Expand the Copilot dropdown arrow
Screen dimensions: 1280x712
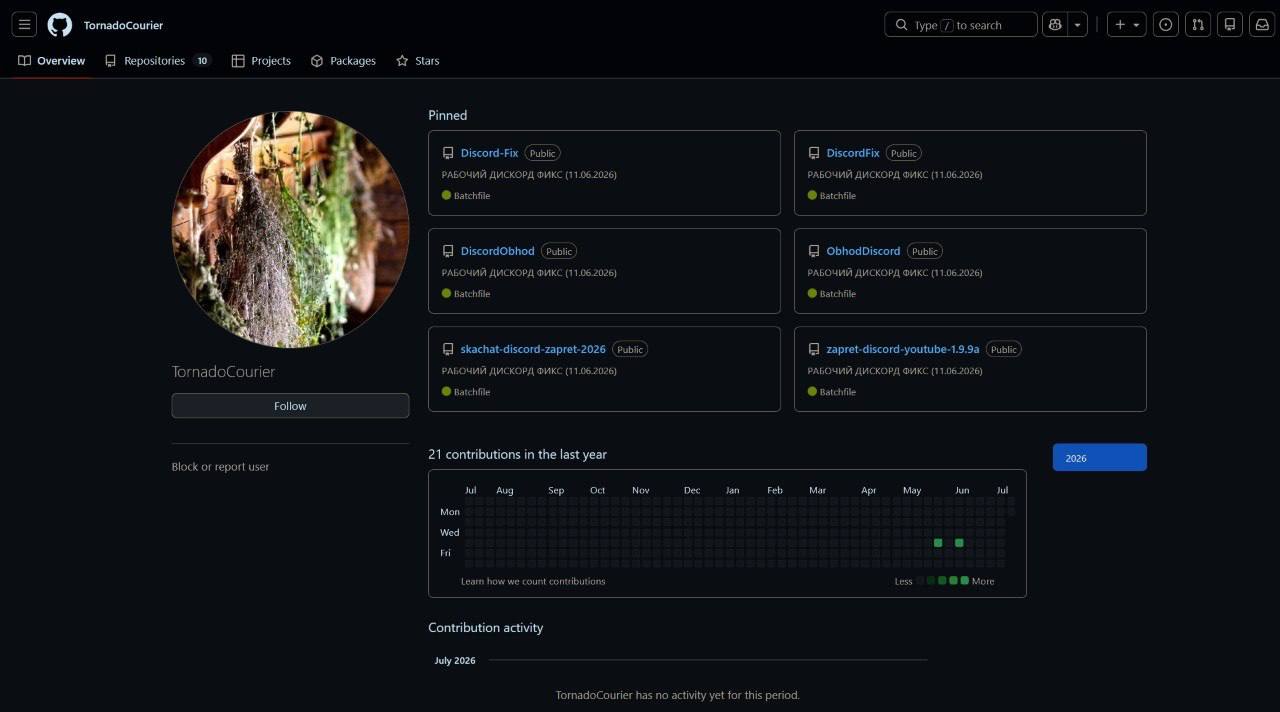(x=1077, y=25)
